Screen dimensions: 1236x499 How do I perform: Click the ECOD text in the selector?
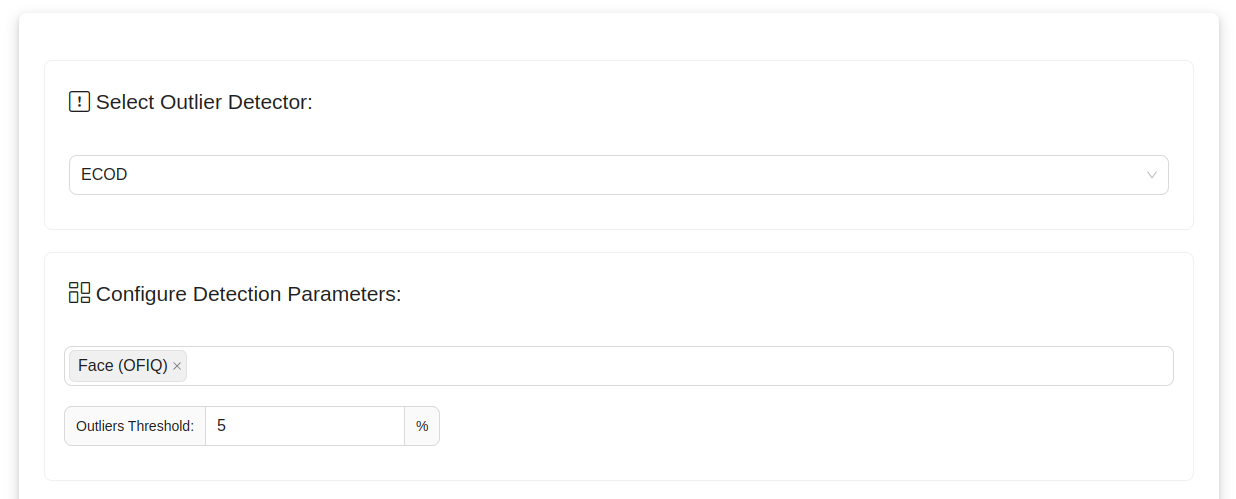click(104, 175)
